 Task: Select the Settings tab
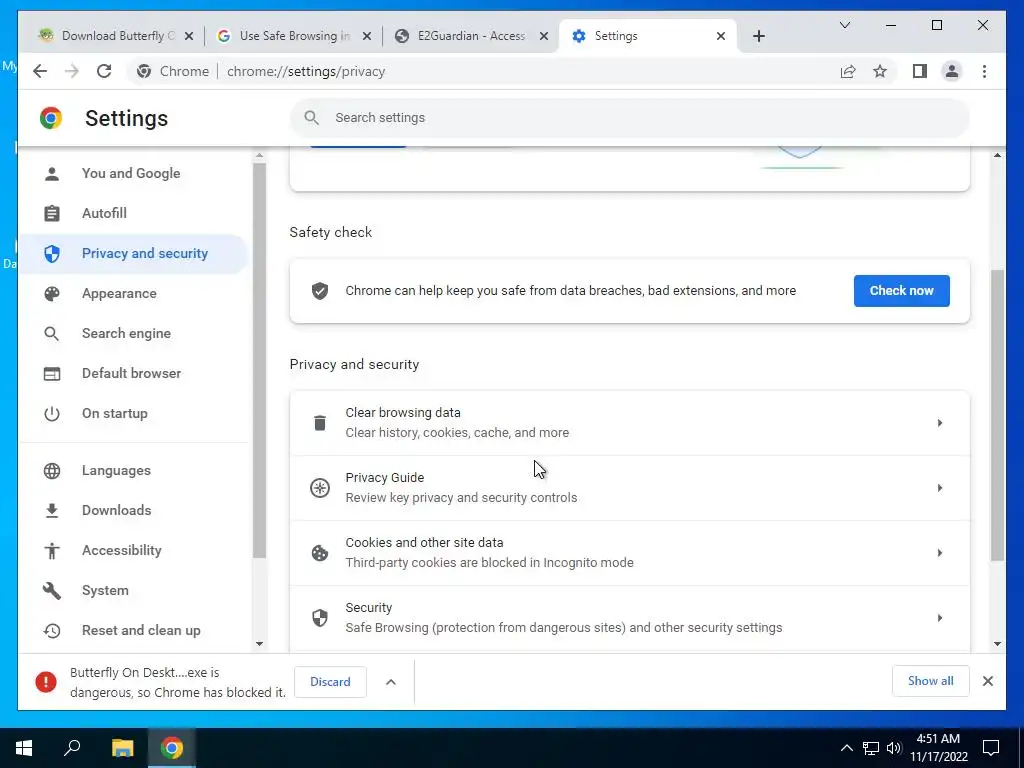point(648,36)
